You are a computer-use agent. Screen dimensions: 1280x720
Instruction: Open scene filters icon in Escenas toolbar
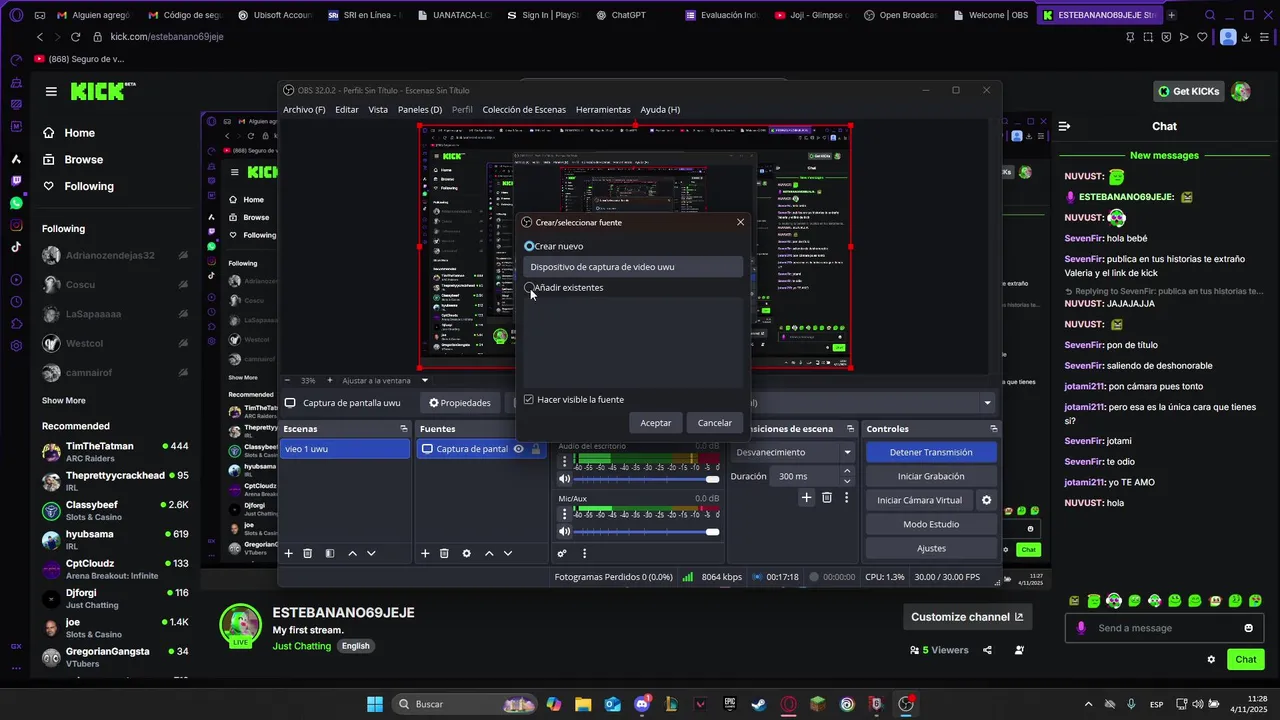tap(330, 553)
